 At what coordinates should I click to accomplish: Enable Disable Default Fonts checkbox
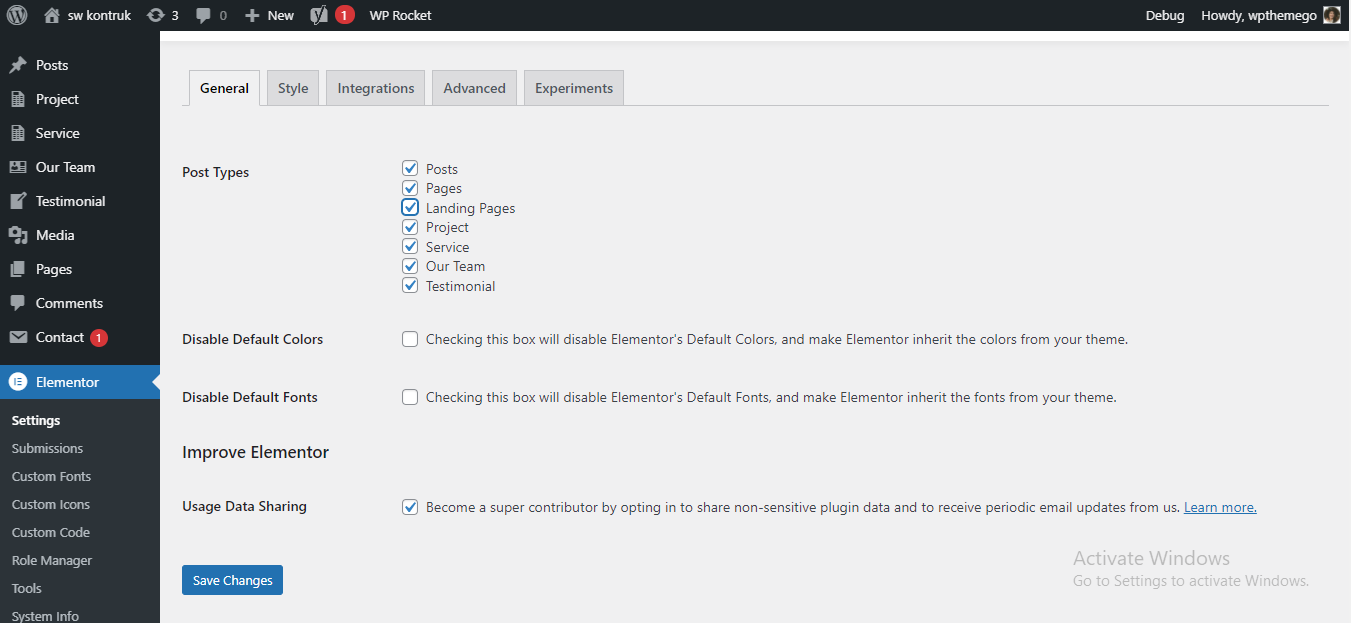point(410,397)
